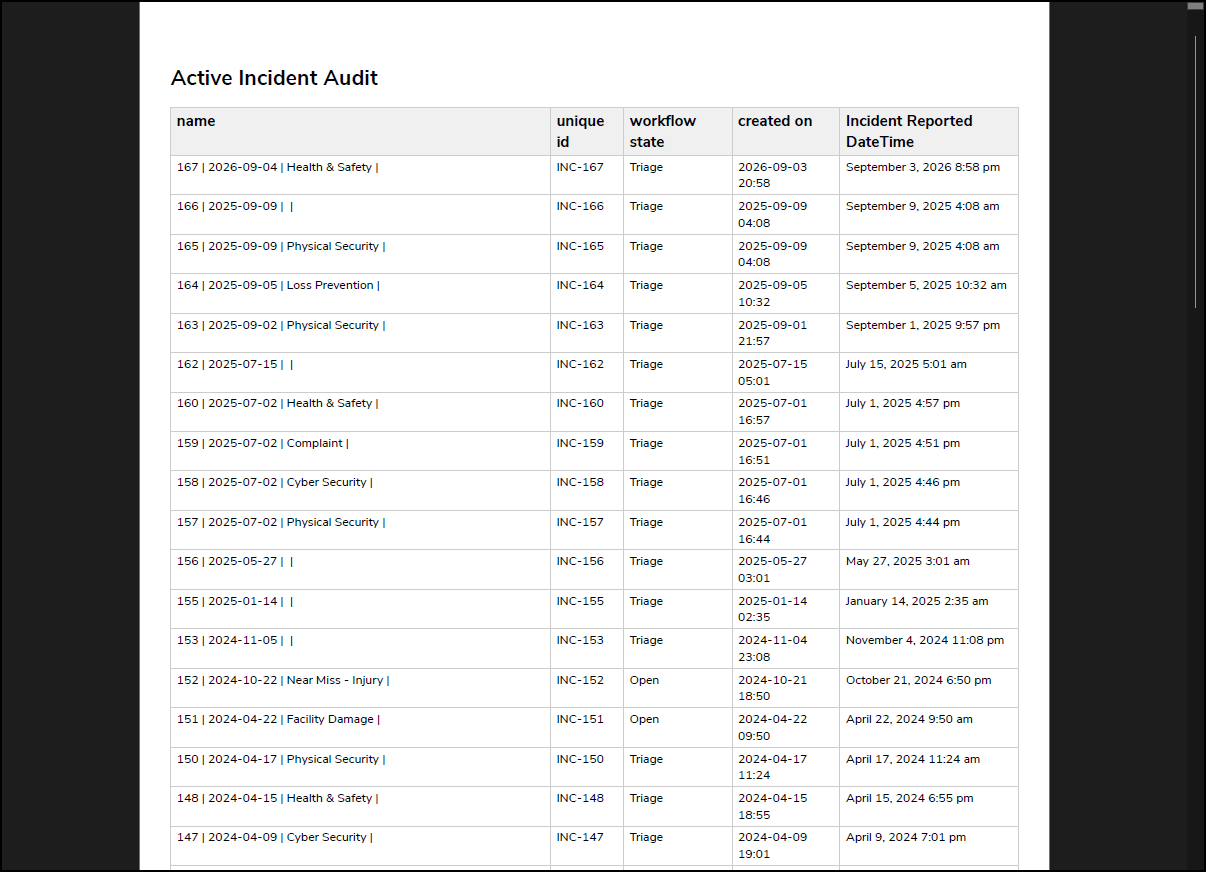This screenshot has width=1206, height=872.
Task: Click 'September 1, 2025 9:57 pm' cell
Action: (929, 333)
